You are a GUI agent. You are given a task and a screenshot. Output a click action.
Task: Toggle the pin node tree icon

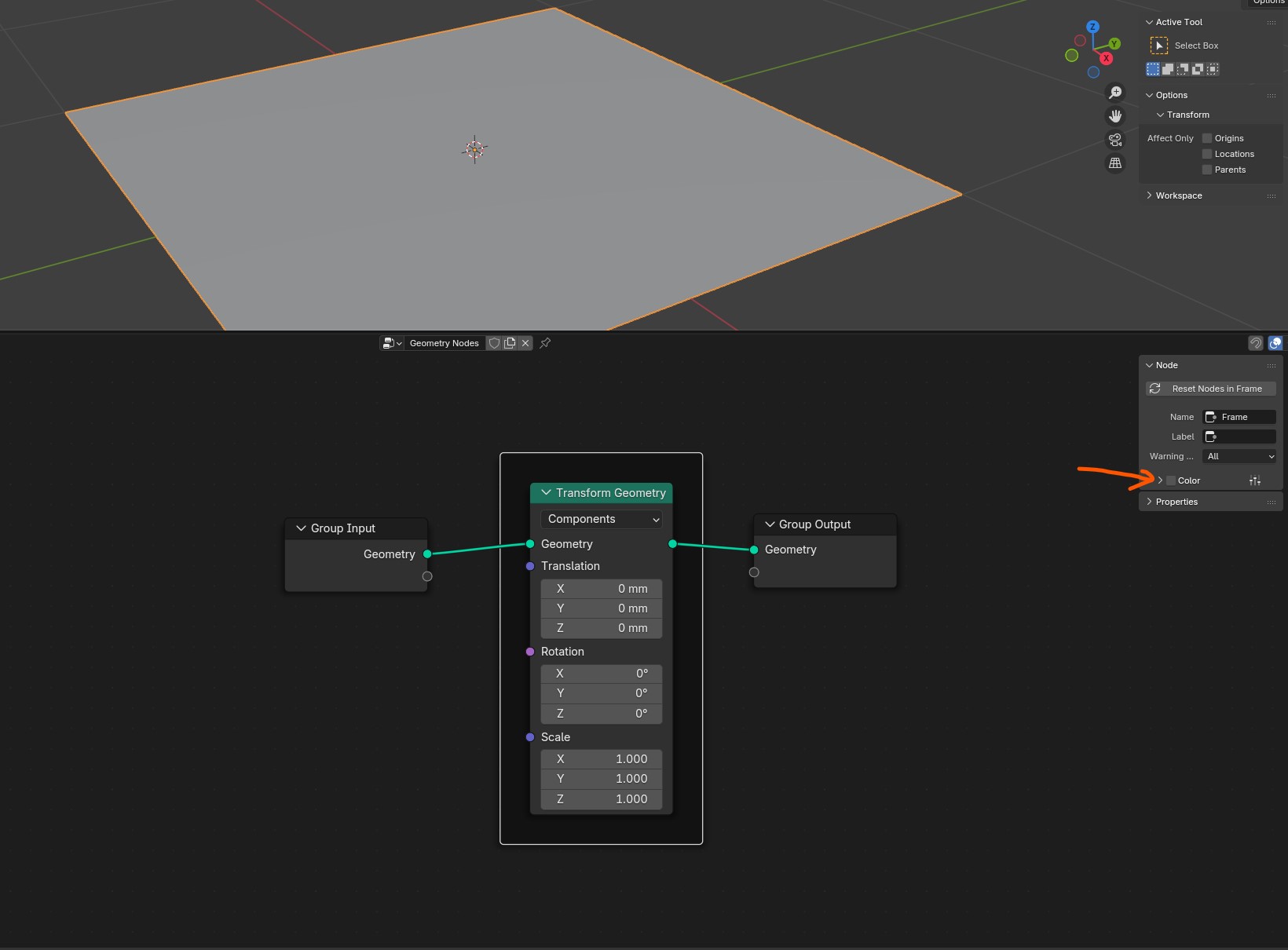545,343
